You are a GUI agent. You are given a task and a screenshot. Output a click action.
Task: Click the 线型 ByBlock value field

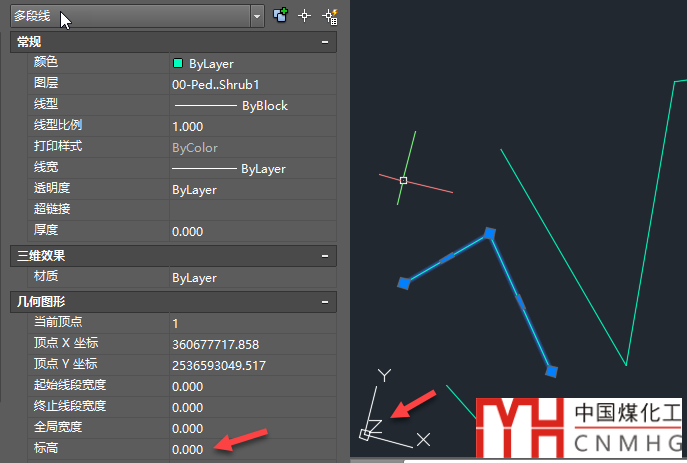pyautogui.click(x=252, y=105)
